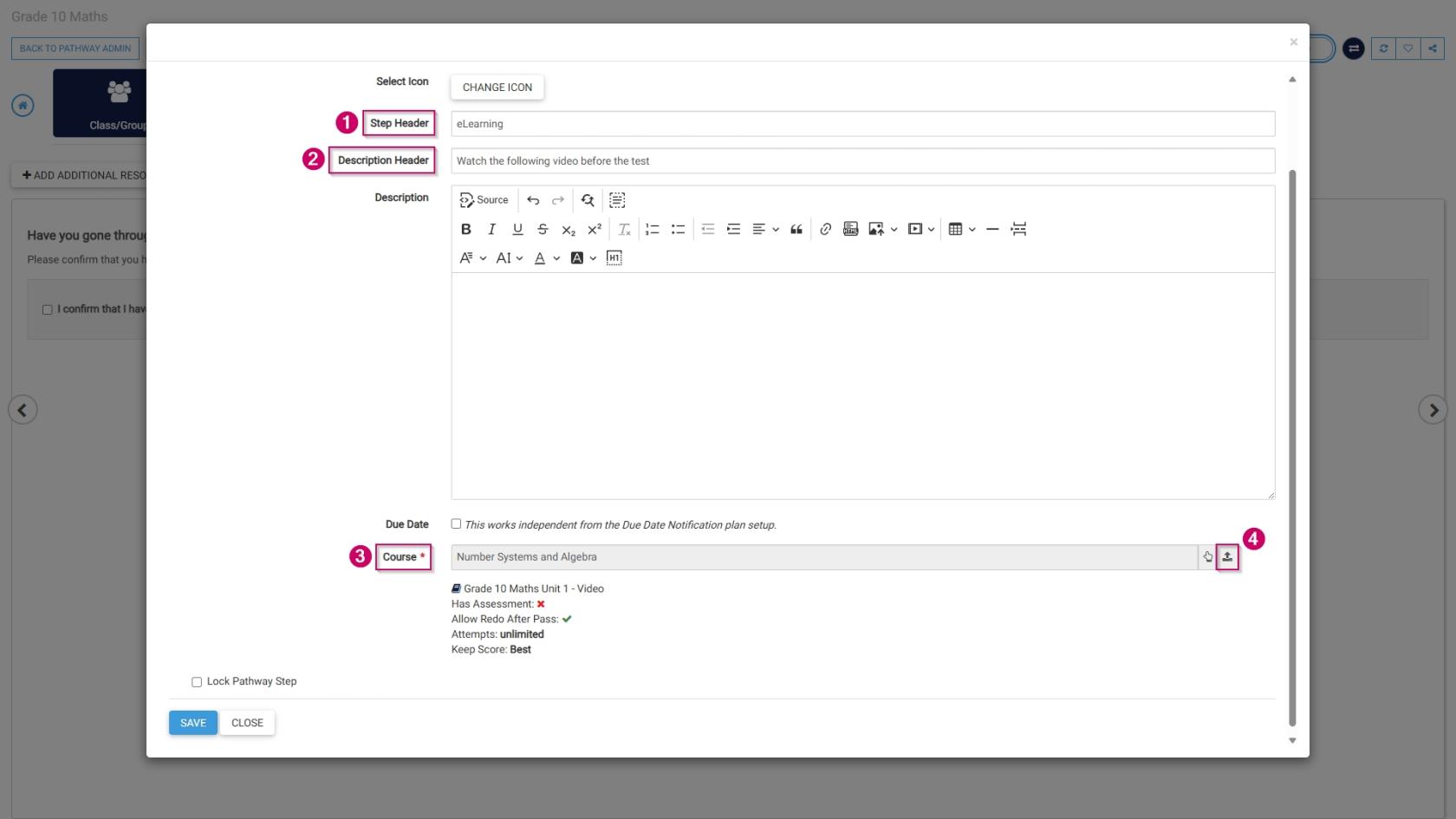Open the Source code view in editor

pyautogui.click(x=484, y=200)
